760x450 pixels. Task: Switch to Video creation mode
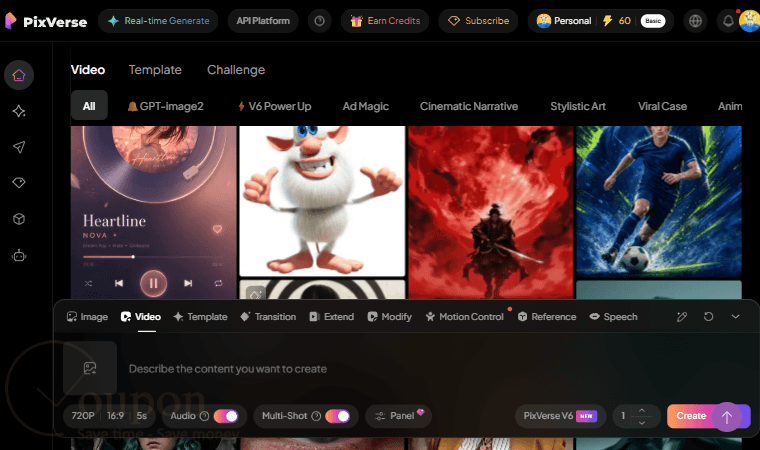141,317
